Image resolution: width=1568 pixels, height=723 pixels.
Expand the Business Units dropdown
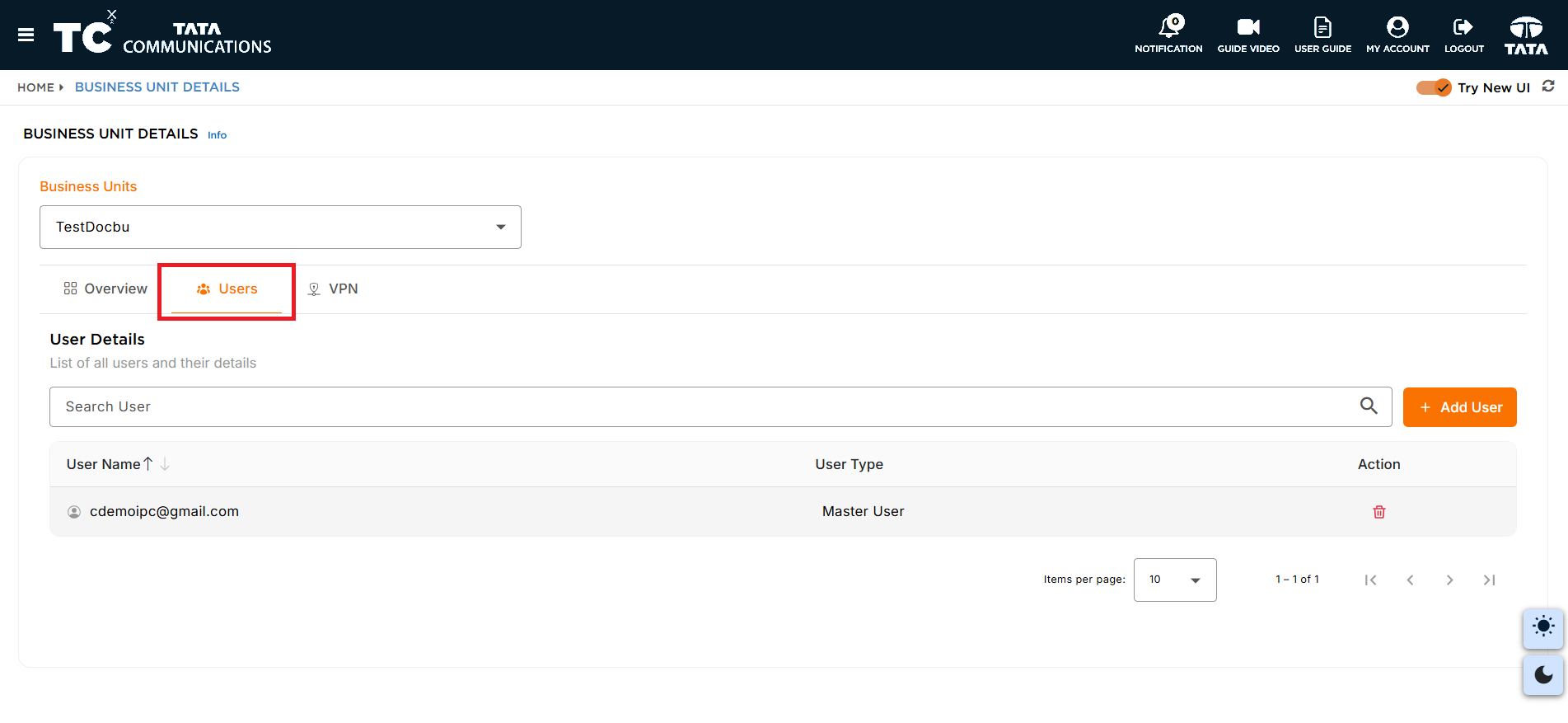pos(280,227)
